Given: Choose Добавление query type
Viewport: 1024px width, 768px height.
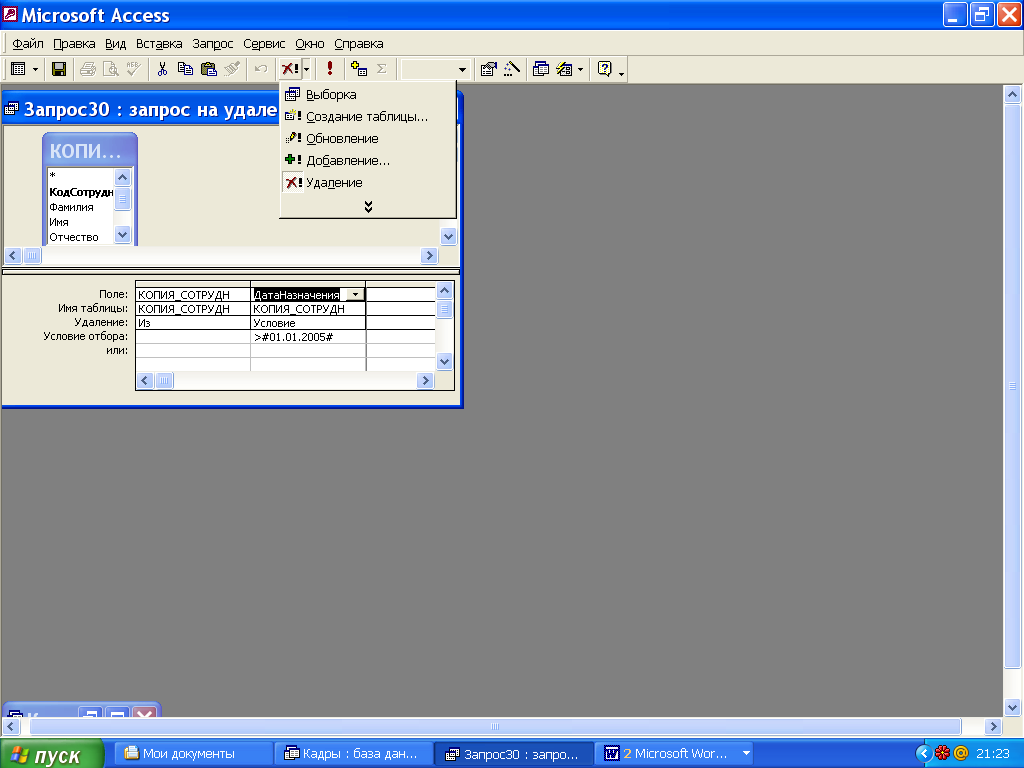Looking at the screenshot, I should pyautogui.click(x=368, y=161).
